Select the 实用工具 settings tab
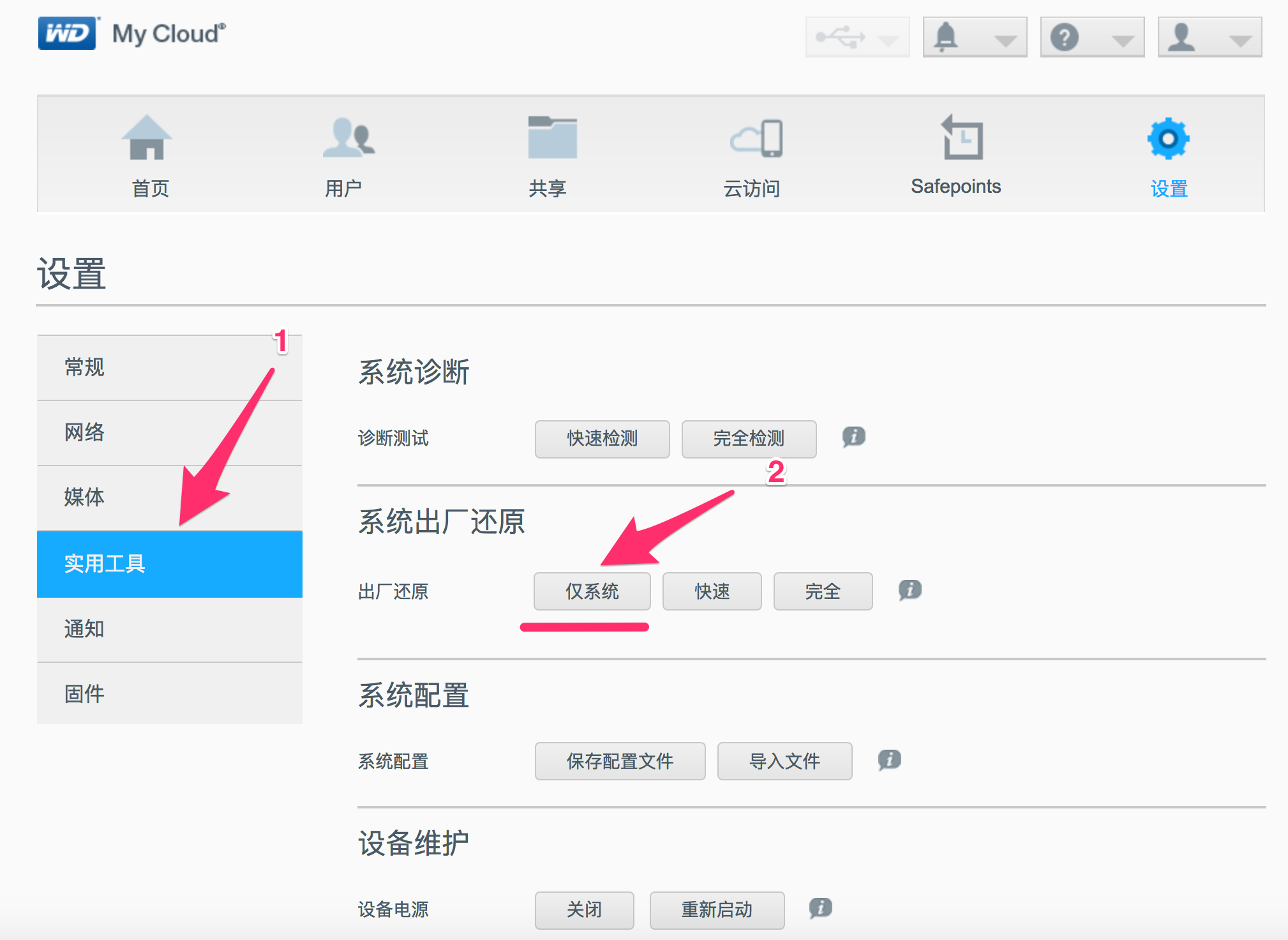The width and height of the screenshot is (1288, 940). (169, 565)
